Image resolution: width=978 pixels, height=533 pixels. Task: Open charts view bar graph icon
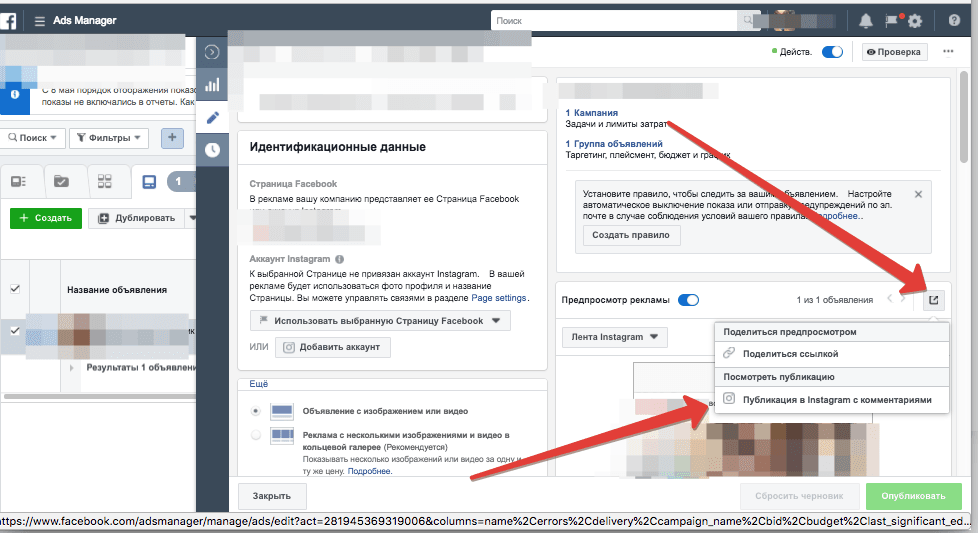click(212, 85)
